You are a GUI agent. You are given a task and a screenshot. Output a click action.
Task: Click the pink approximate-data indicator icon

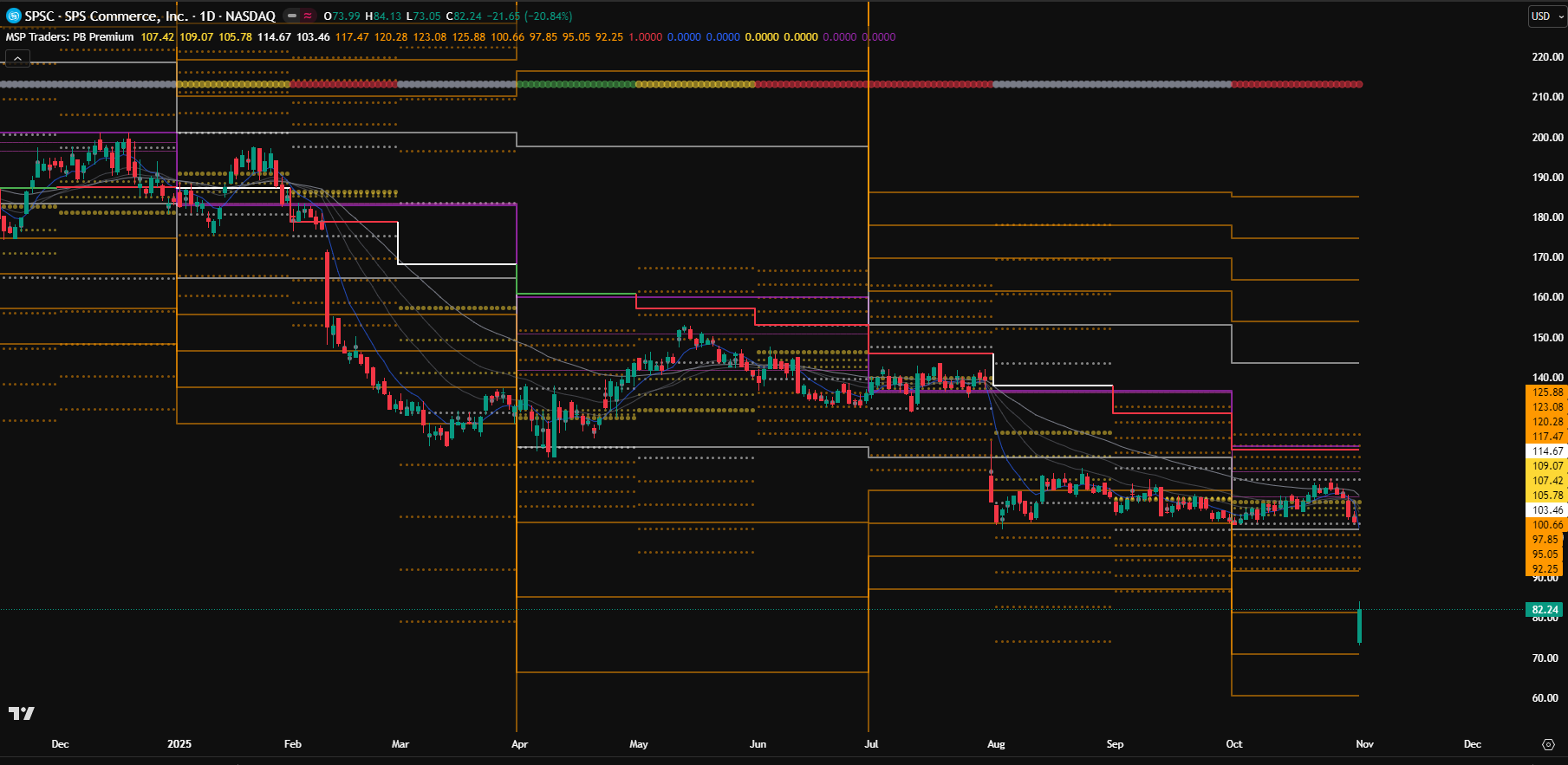(x=308, y=16)
